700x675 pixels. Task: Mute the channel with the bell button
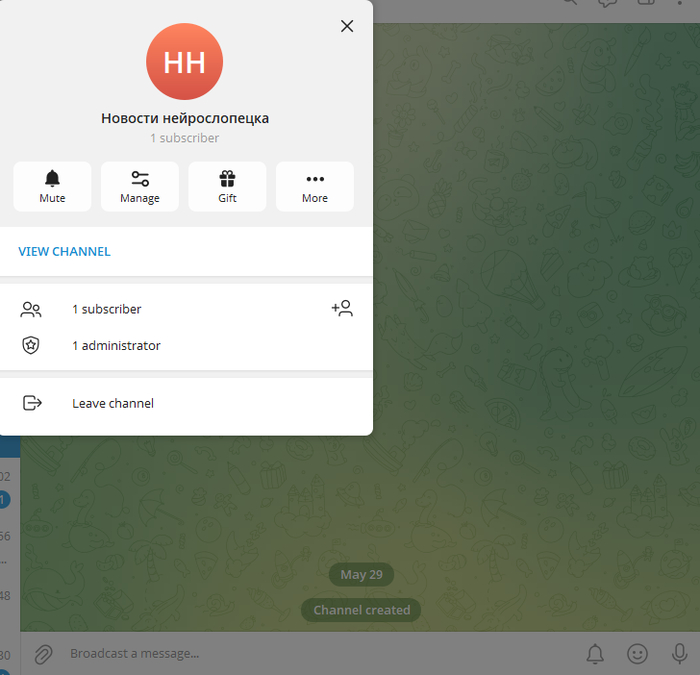click(x=52, y=187)
